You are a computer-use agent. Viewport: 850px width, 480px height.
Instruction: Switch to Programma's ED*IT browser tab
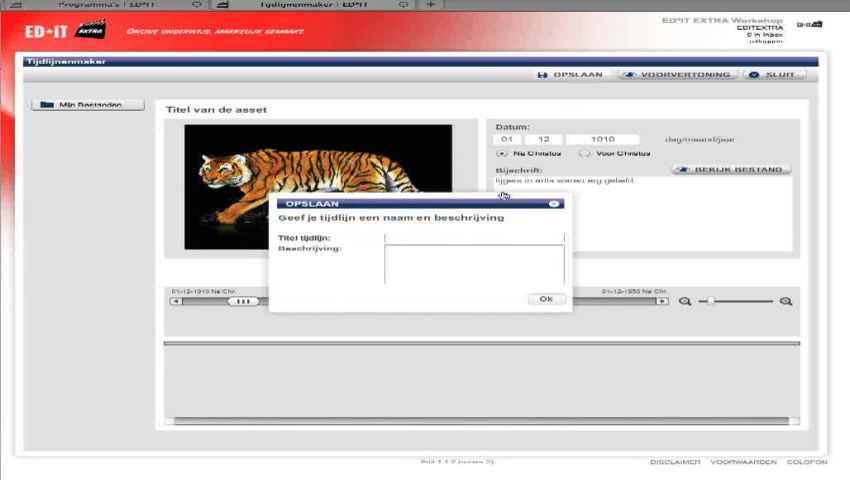(x=106, y=4)
